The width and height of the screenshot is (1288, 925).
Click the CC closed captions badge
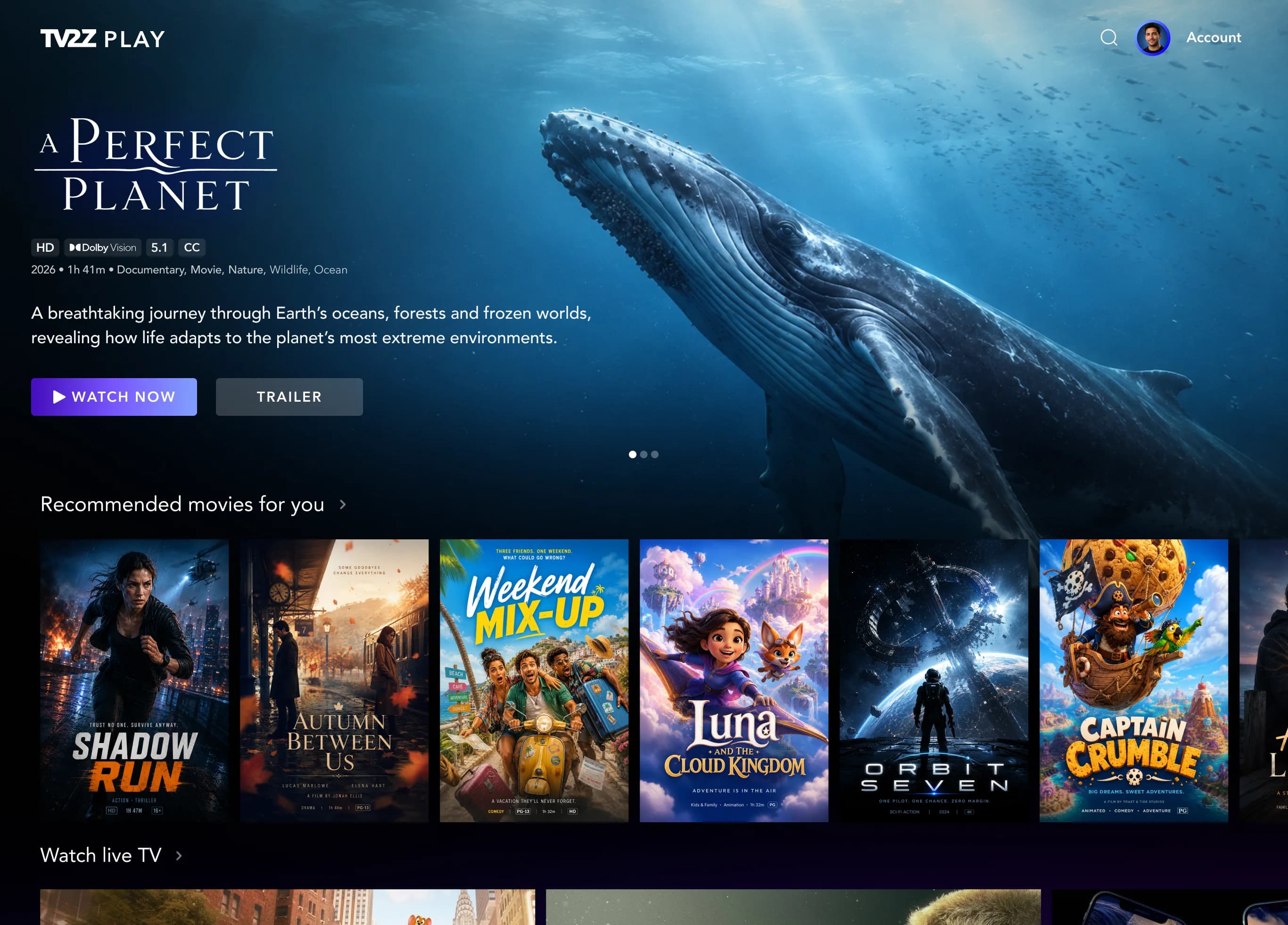tap(192, 248)
